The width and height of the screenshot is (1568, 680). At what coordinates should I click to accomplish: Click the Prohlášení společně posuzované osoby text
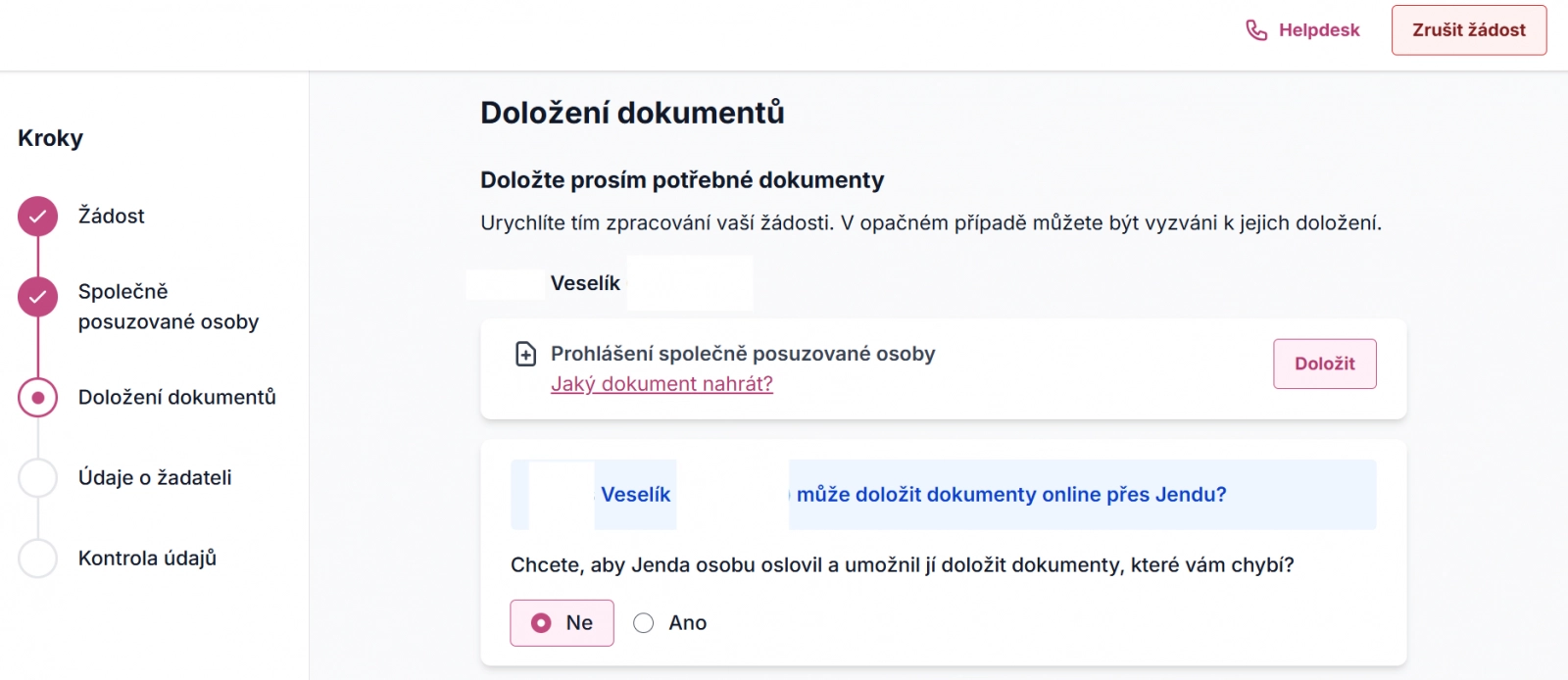[x=743, y=354]
